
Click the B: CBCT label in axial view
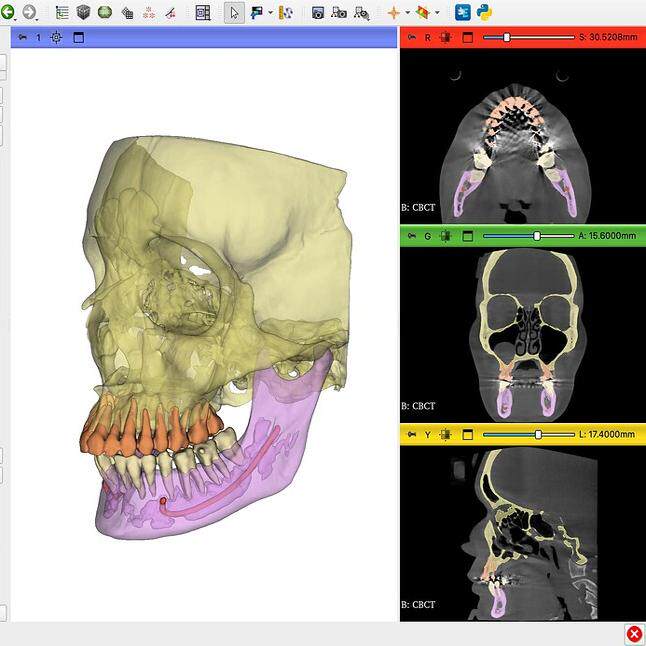coord(418,207)
